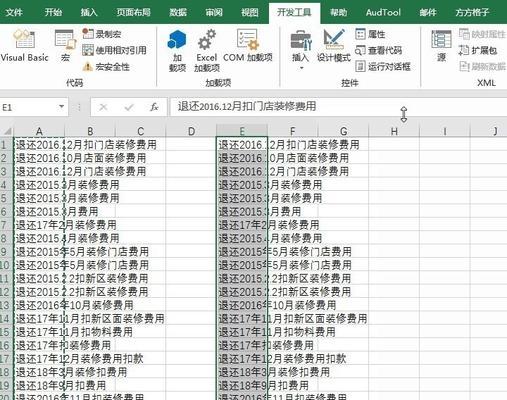Click 扩展包 expansion packs
This screenshot has width=507, height=400.
pos(478,50)
